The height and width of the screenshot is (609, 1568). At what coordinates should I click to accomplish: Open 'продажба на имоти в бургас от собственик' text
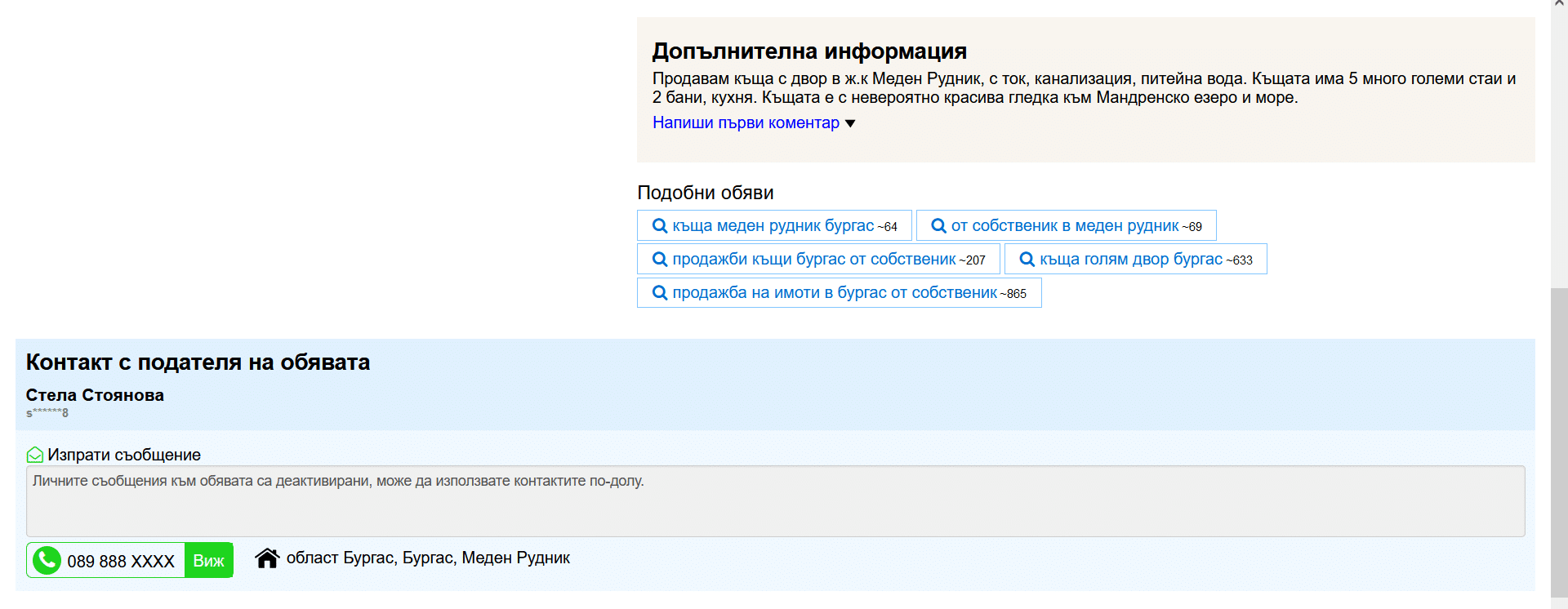tap(834, 293)
